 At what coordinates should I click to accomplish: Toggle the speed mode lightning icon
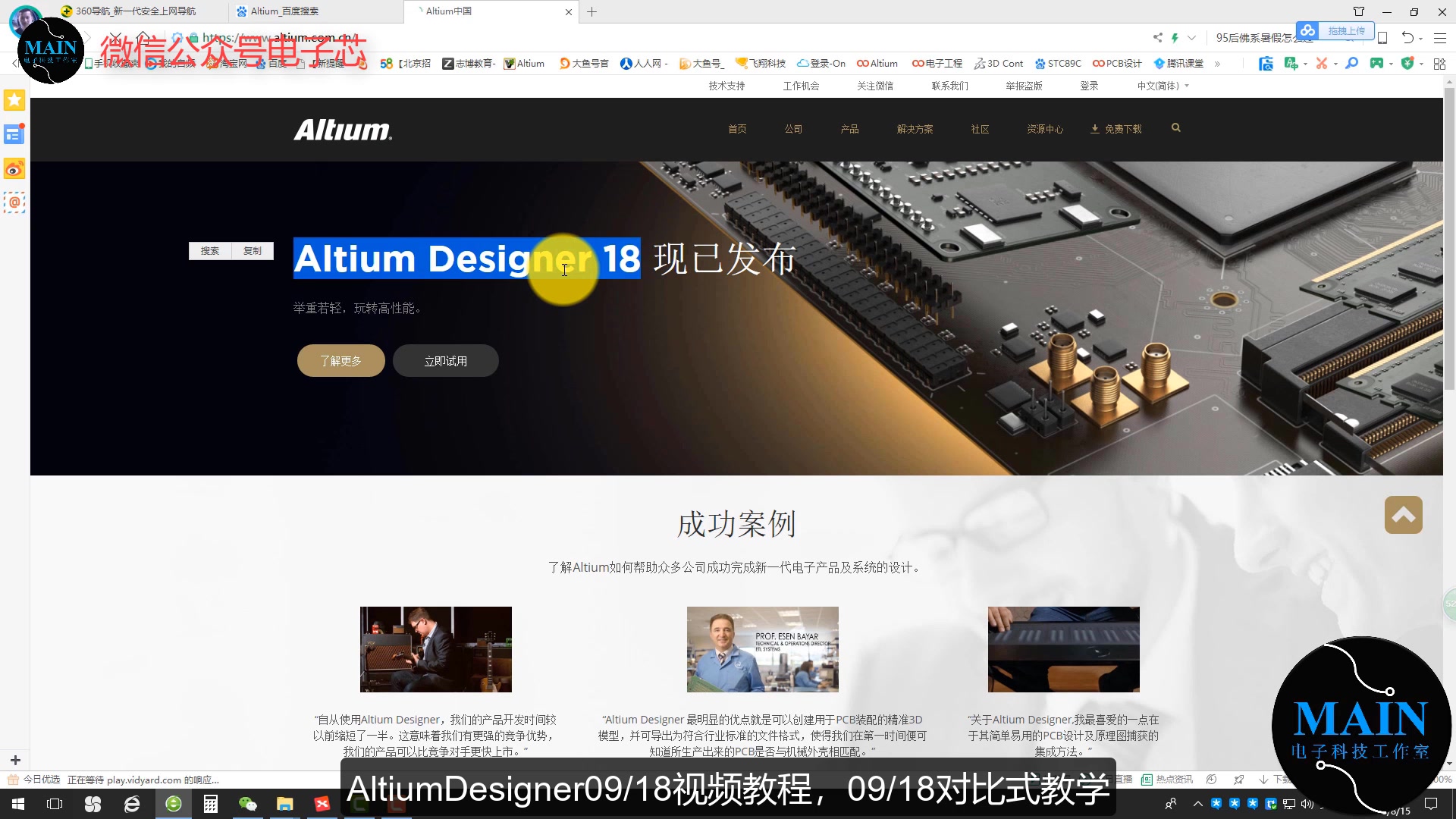pyautogui.click(x=1175, y=38)
